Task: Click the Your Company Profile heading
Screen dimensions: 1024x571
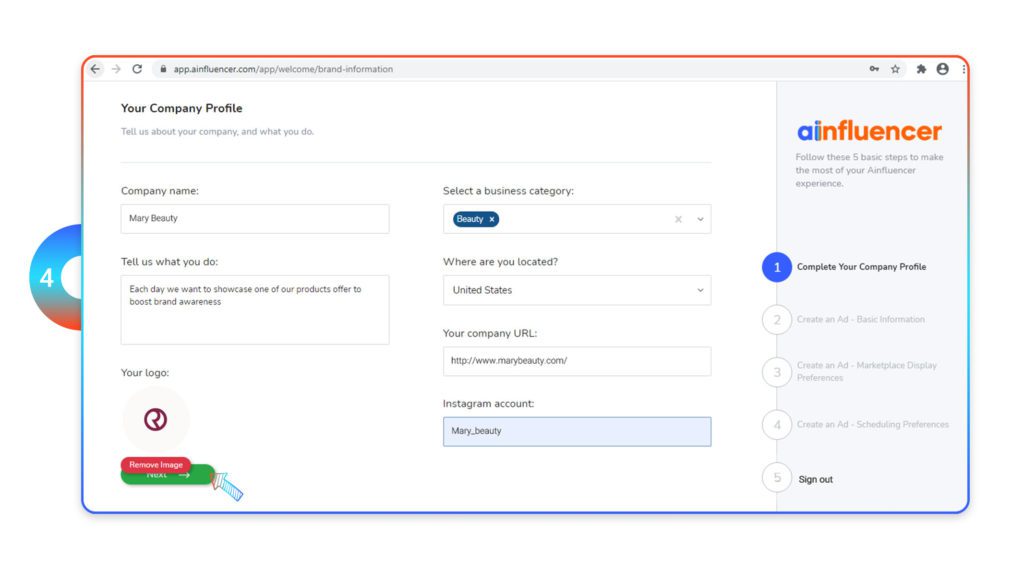Action: (182, 108)
